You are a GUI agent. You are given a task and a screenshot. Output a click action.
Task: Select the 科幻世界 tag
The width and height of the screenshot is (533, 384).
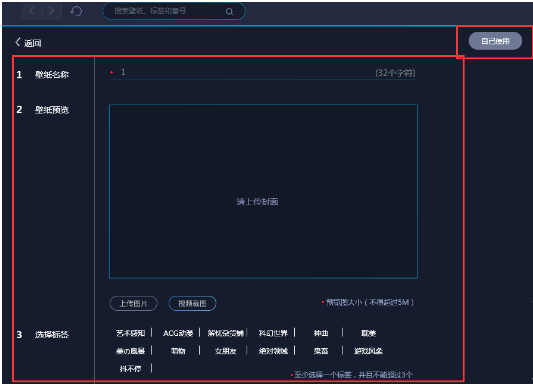273,333
